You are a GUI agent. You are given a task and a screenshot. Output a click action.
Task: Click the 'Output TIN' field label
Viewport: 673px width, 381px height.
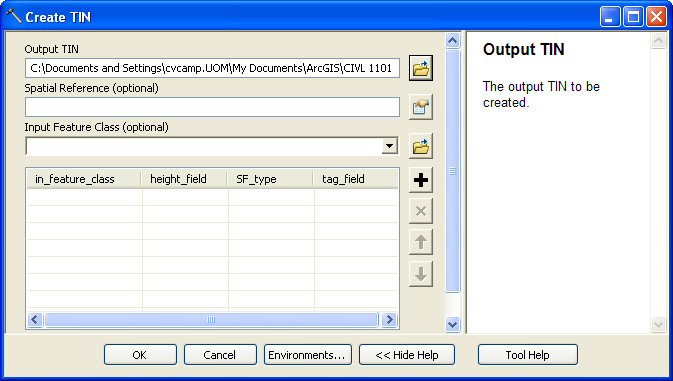[x=52, y=49]
